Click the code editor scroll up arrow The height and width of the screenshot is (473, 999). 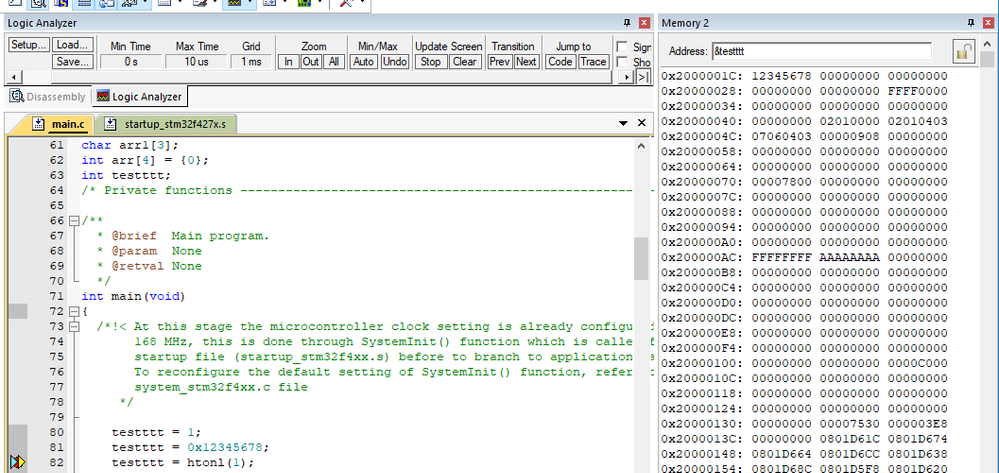click(x=642, y=146)
